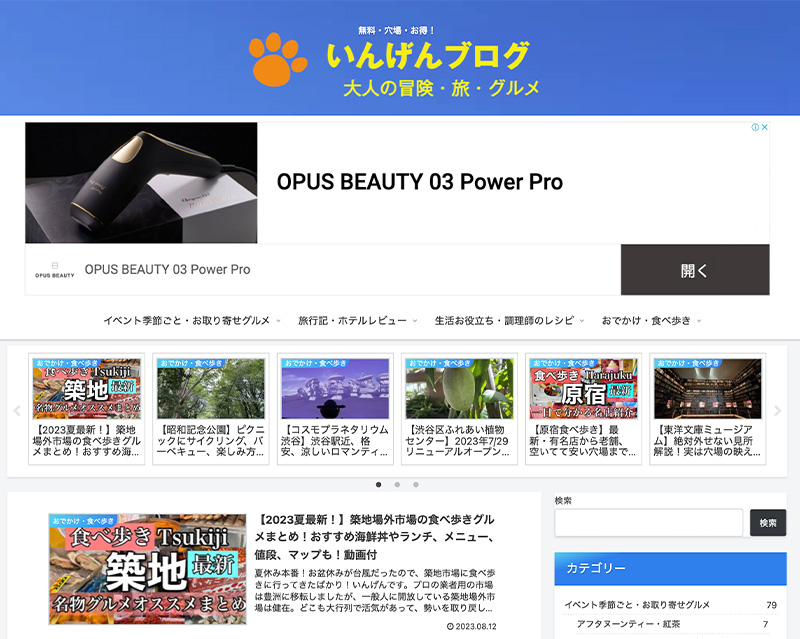Screen dimensions: 800x639
Task: Open the 昭和記念公園 carousel card thumbnail
Action: coord(211,388)
